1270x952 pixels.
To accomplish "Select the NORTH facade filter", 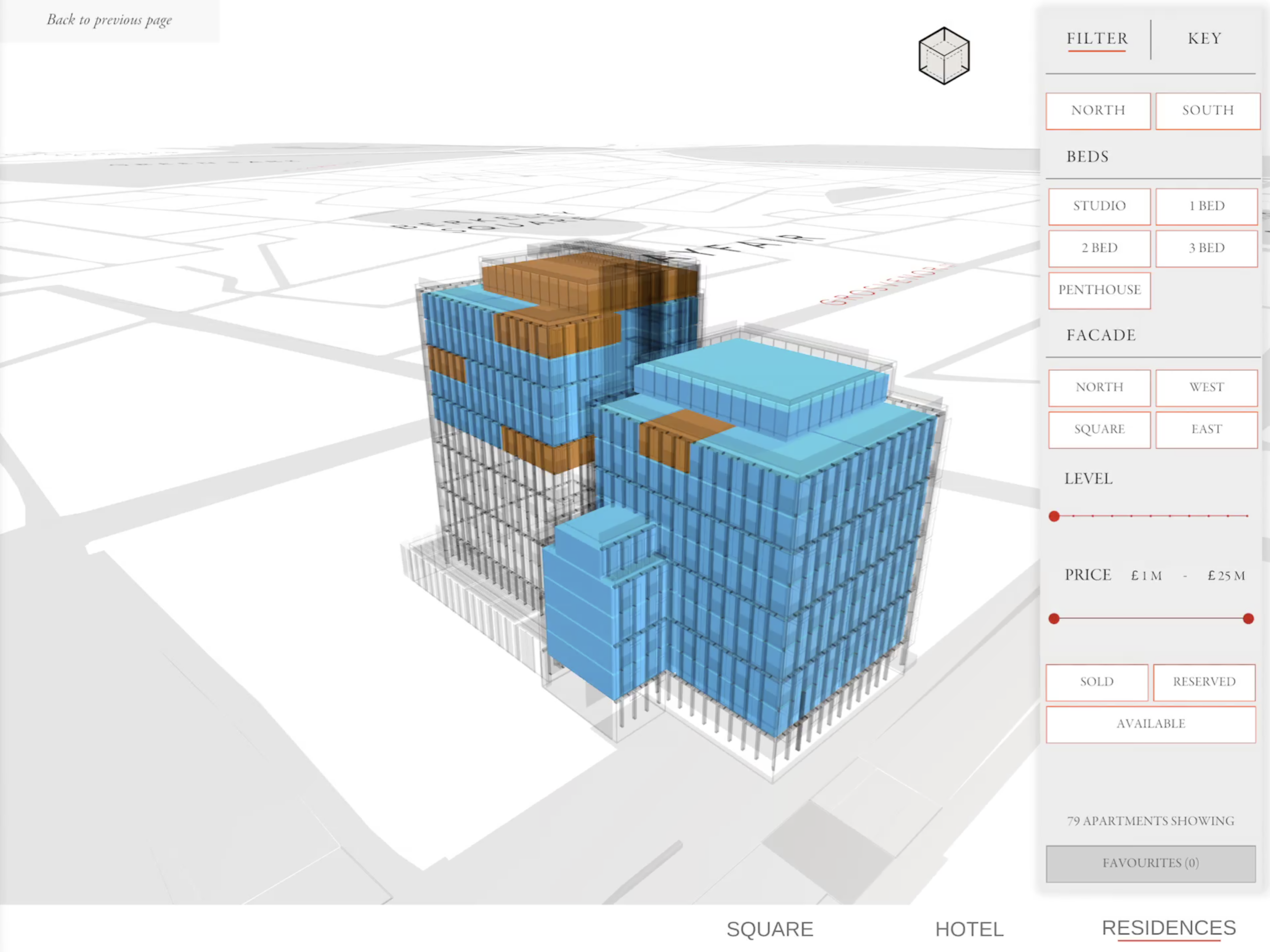I will 1099,388.
